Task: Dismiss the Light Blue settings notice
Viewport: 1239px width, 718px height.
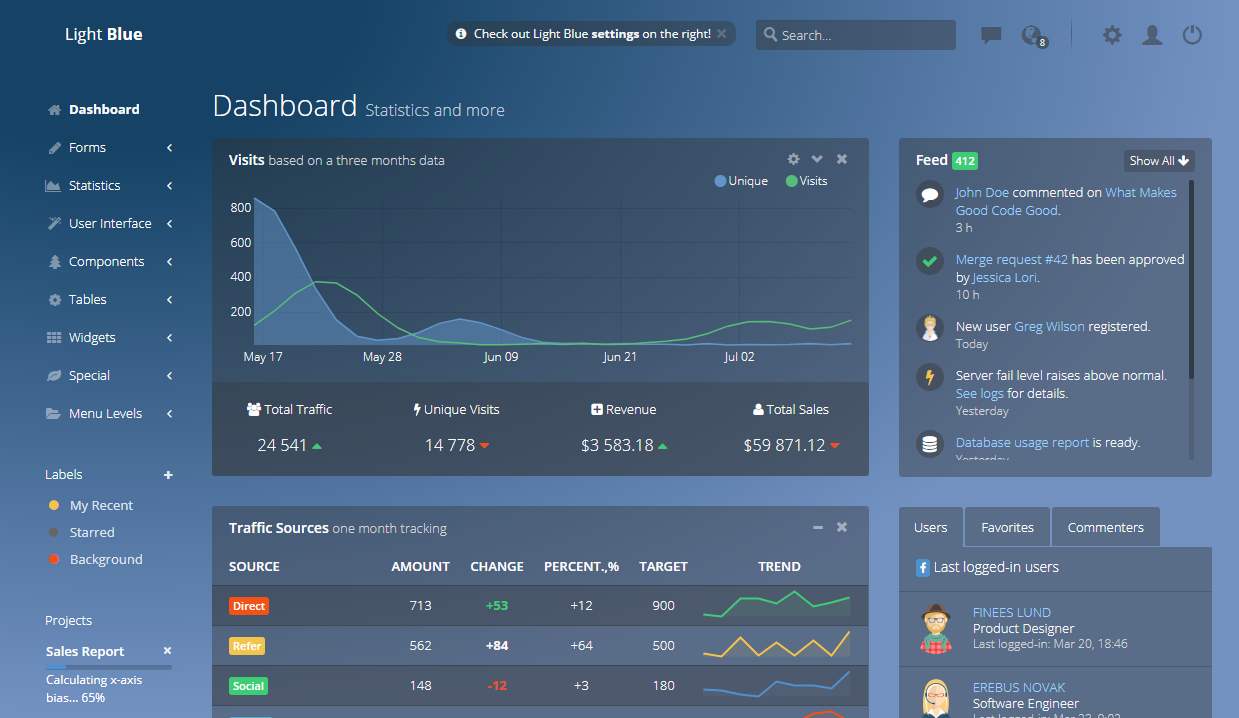Action: pos(722,34)
